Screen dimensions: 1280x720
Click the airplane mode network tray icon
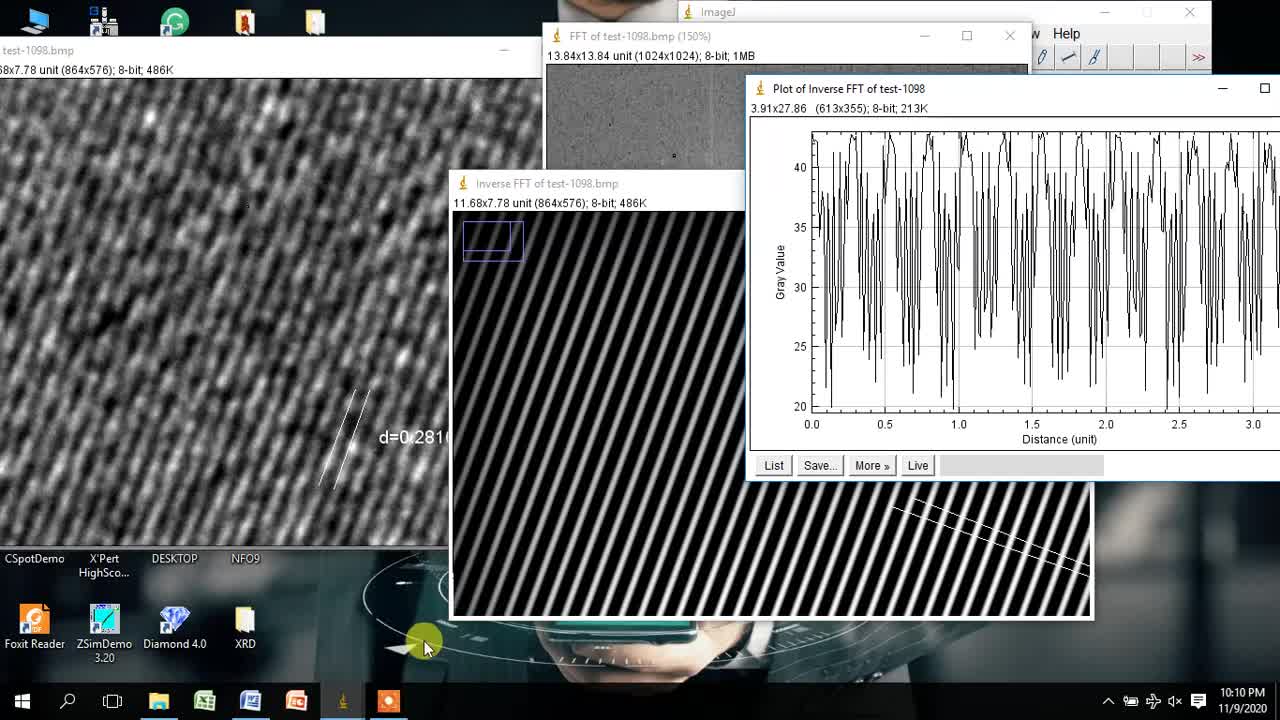click(1153, 701)
